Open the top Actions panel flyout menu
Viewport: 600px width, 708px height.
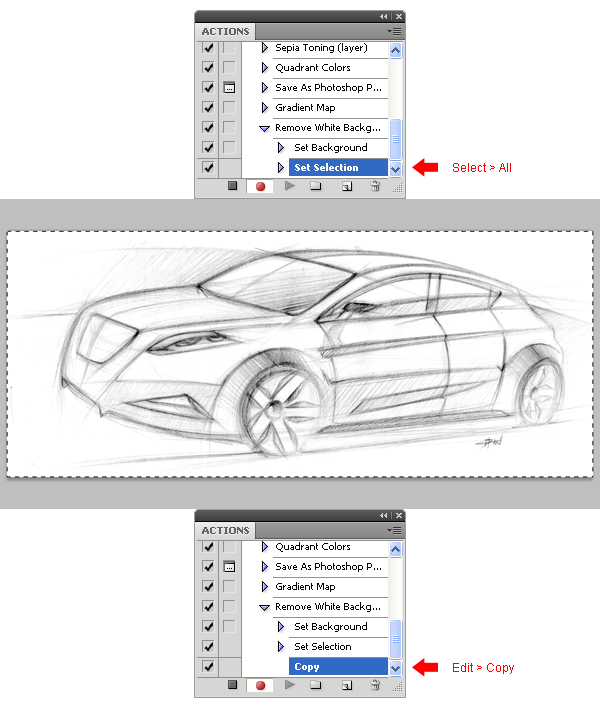394,32
